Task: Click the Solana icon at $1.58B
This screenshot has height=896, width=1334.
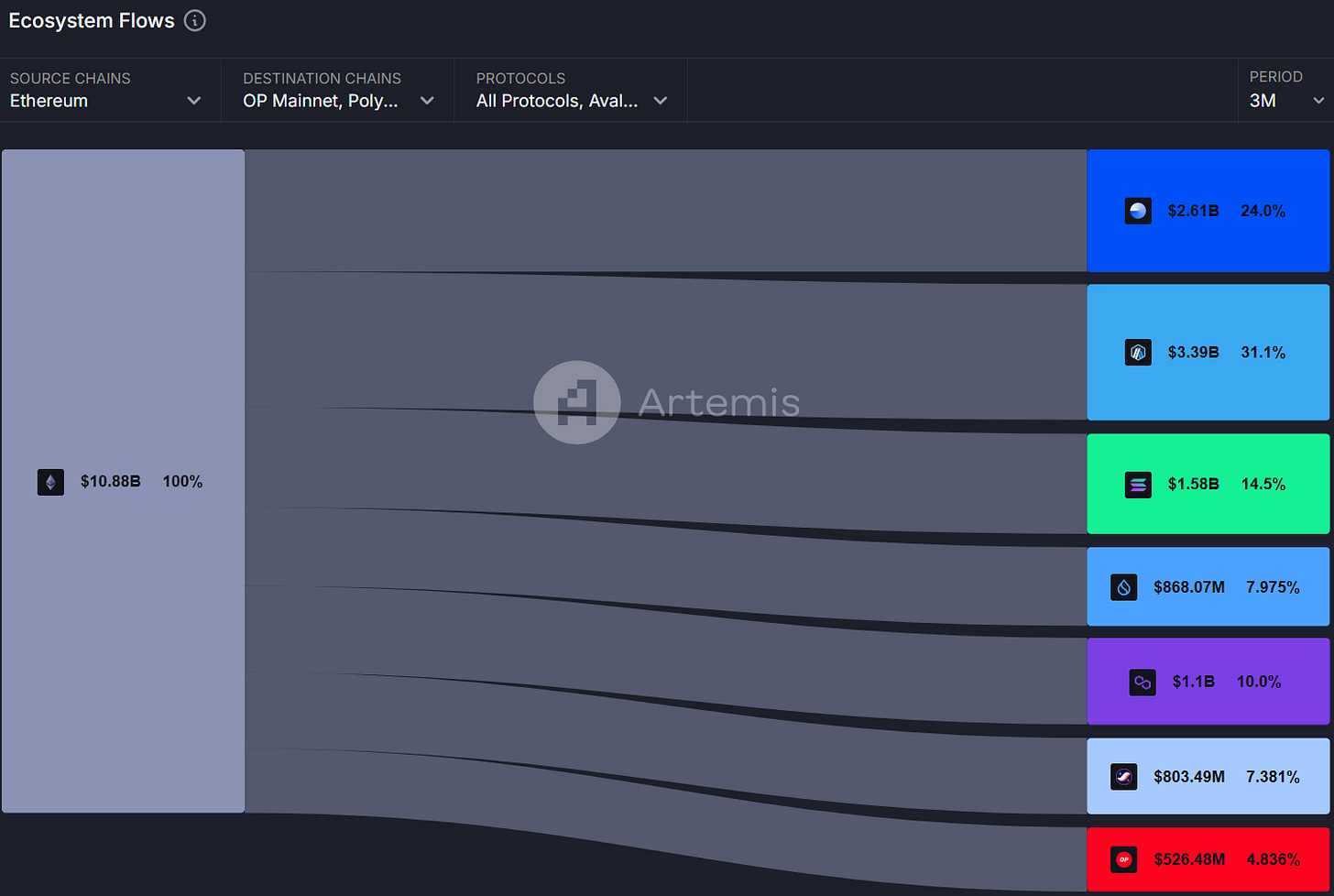Action: (1138, 485)
